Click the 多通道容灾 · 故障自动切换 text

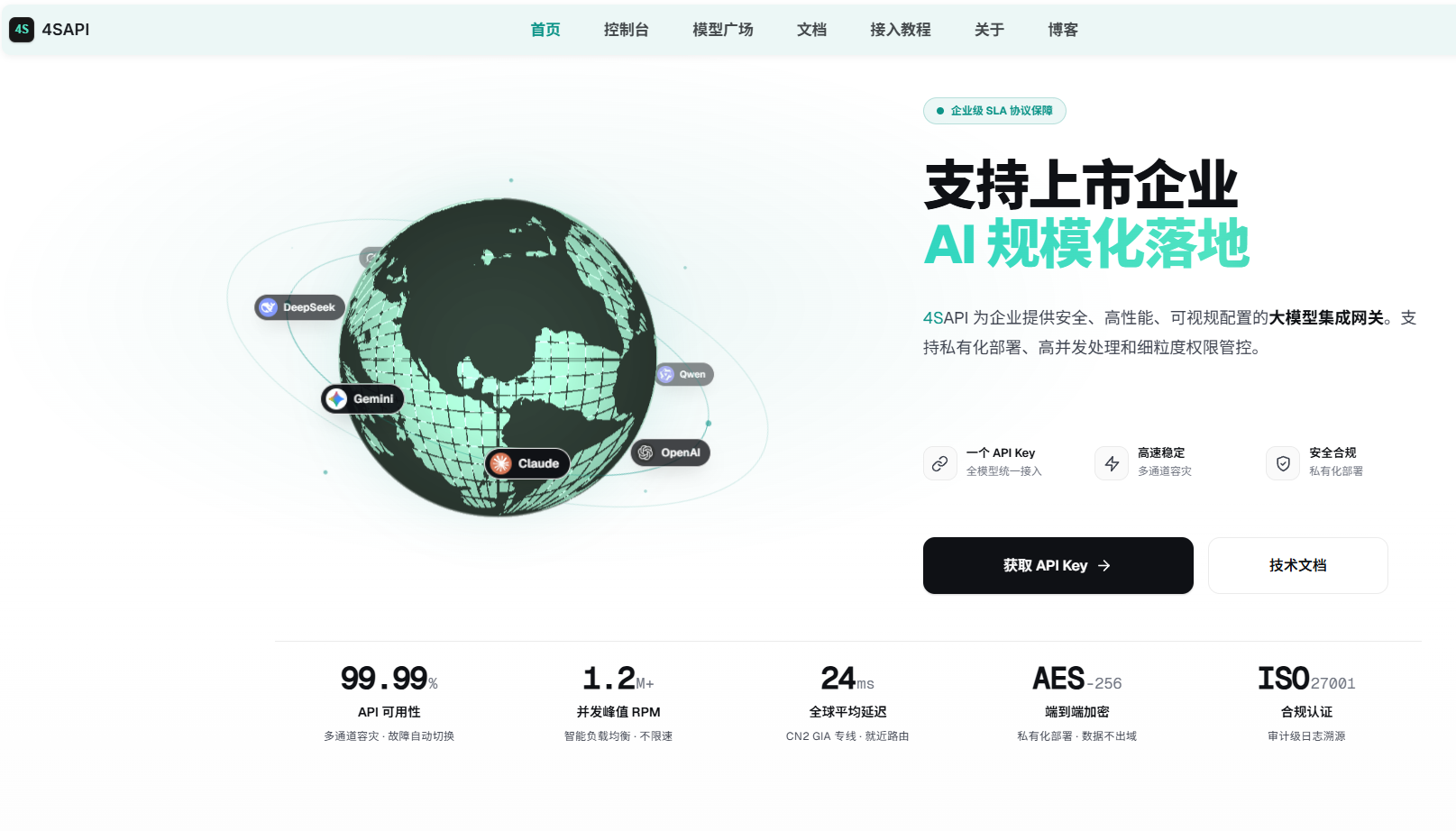coord(389,736)
